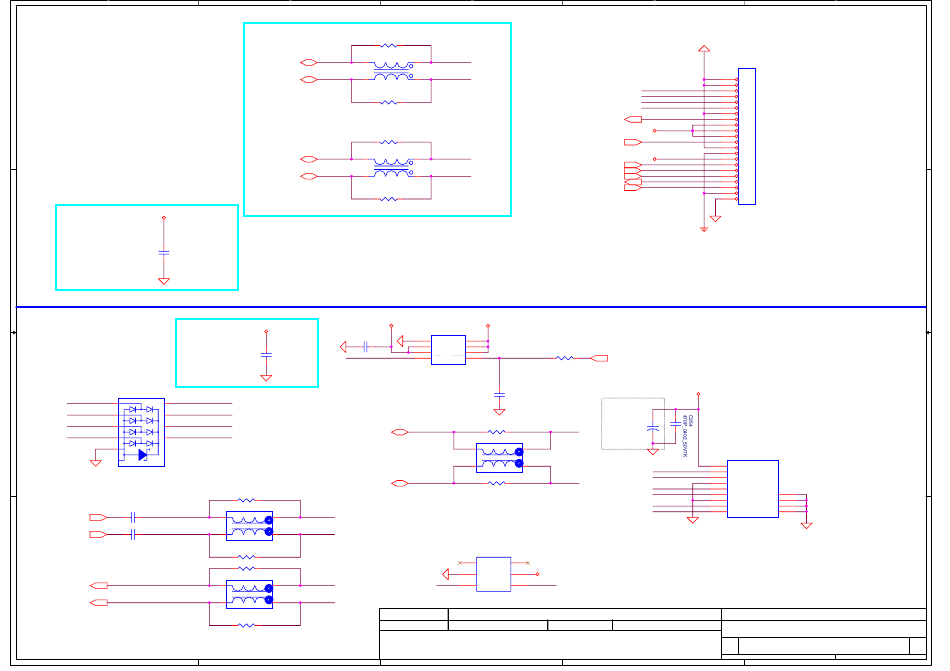
Task: Click the 470P_0402_50V7K capacitor value text
Action: [685, 436]
